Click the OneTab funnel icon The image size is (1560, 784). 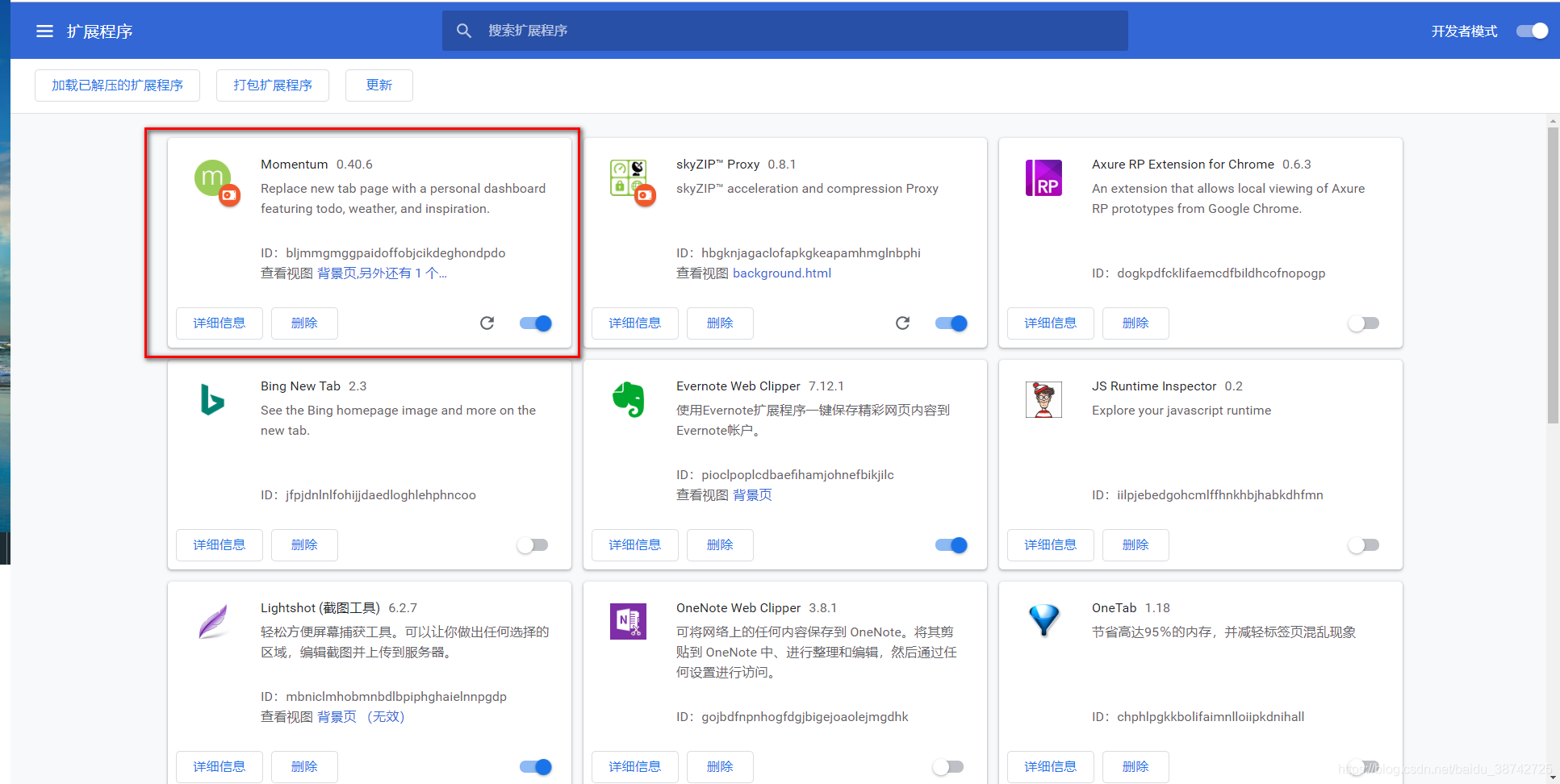(x=1043, y=620)
